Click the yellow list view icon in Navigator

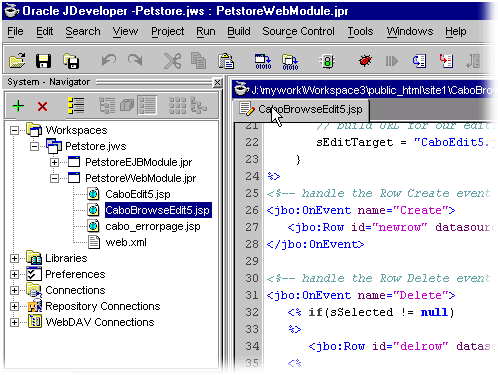[76, 106]
